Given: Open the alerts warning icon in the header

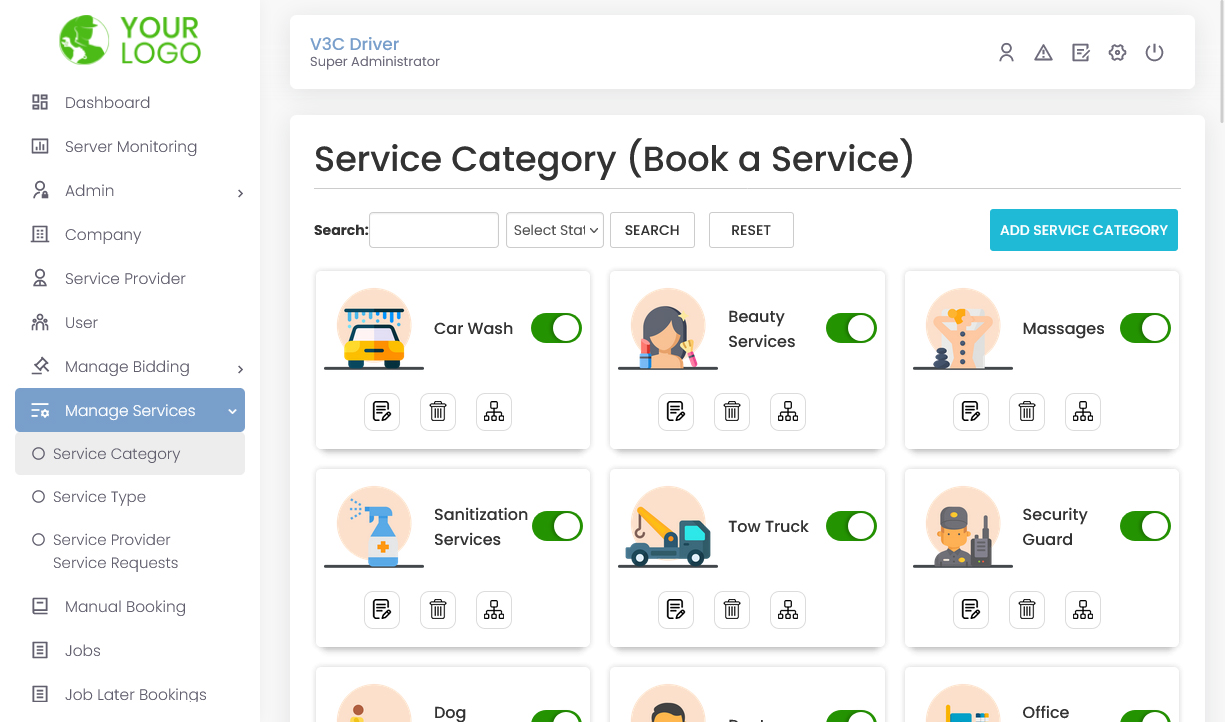Looking at the screenshot, I should pyautogui.click(x=1043, y=52).
